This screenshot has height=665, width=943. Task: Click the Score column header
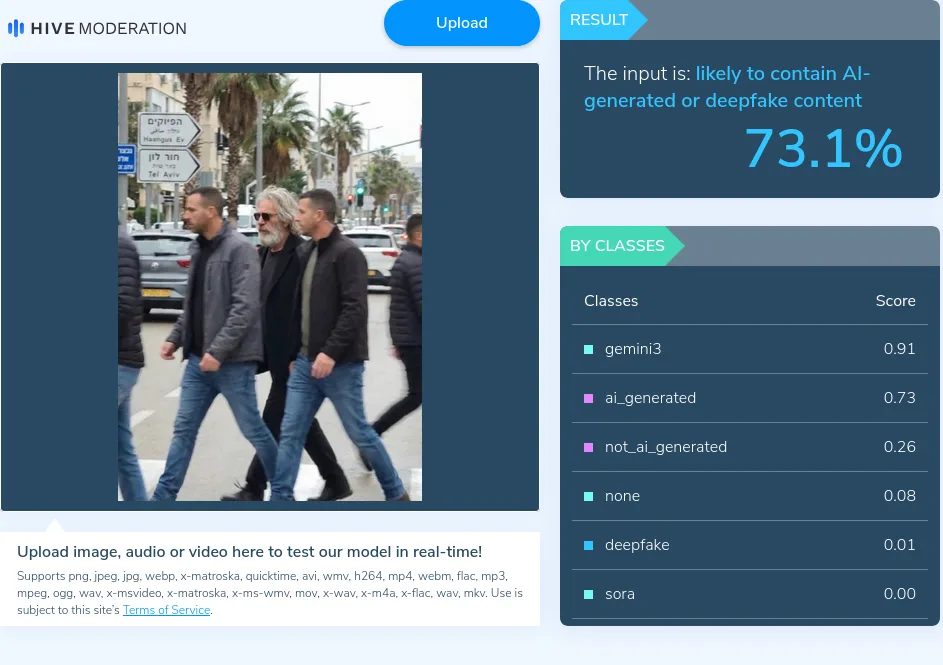895,301
